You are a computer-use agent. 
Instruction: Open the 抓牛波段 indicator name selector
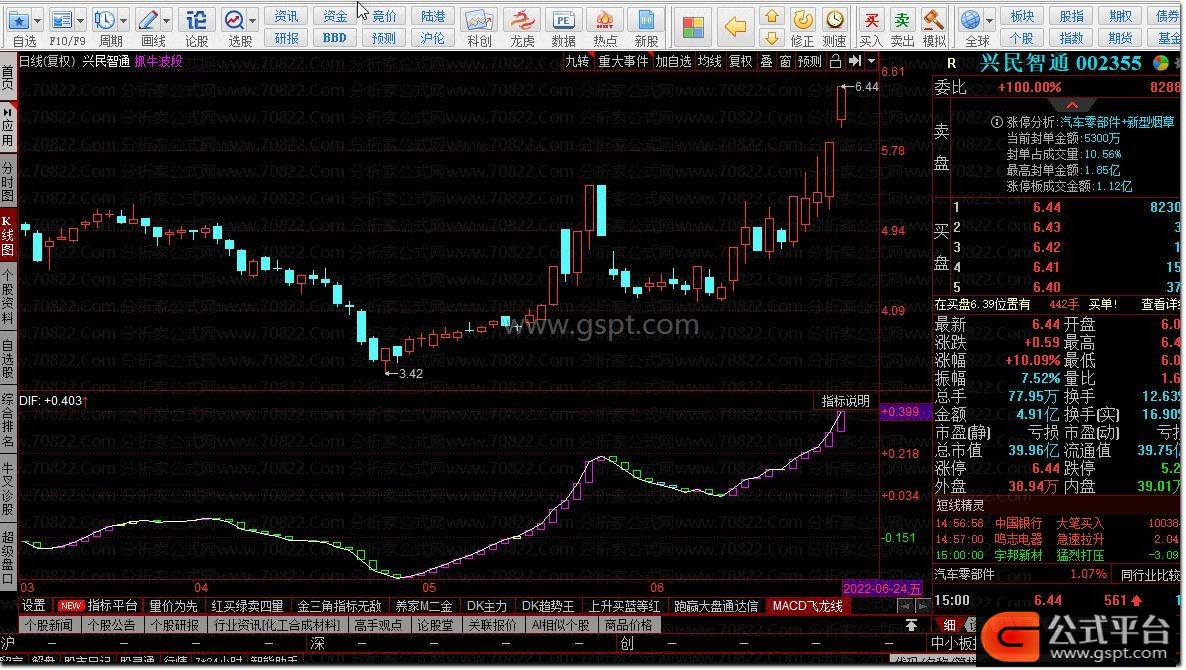158,61
